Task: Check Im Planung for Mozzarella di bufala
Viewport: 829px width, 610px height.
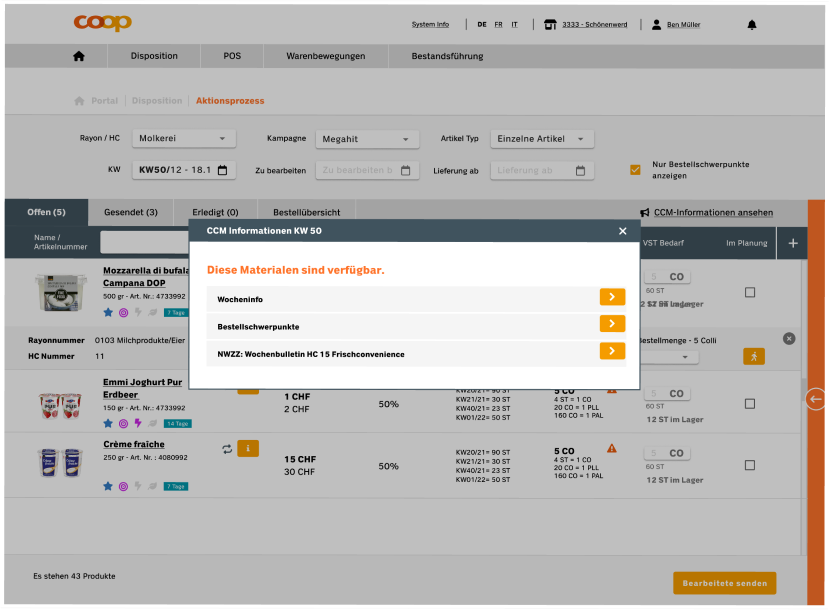Action: point(749,292)
